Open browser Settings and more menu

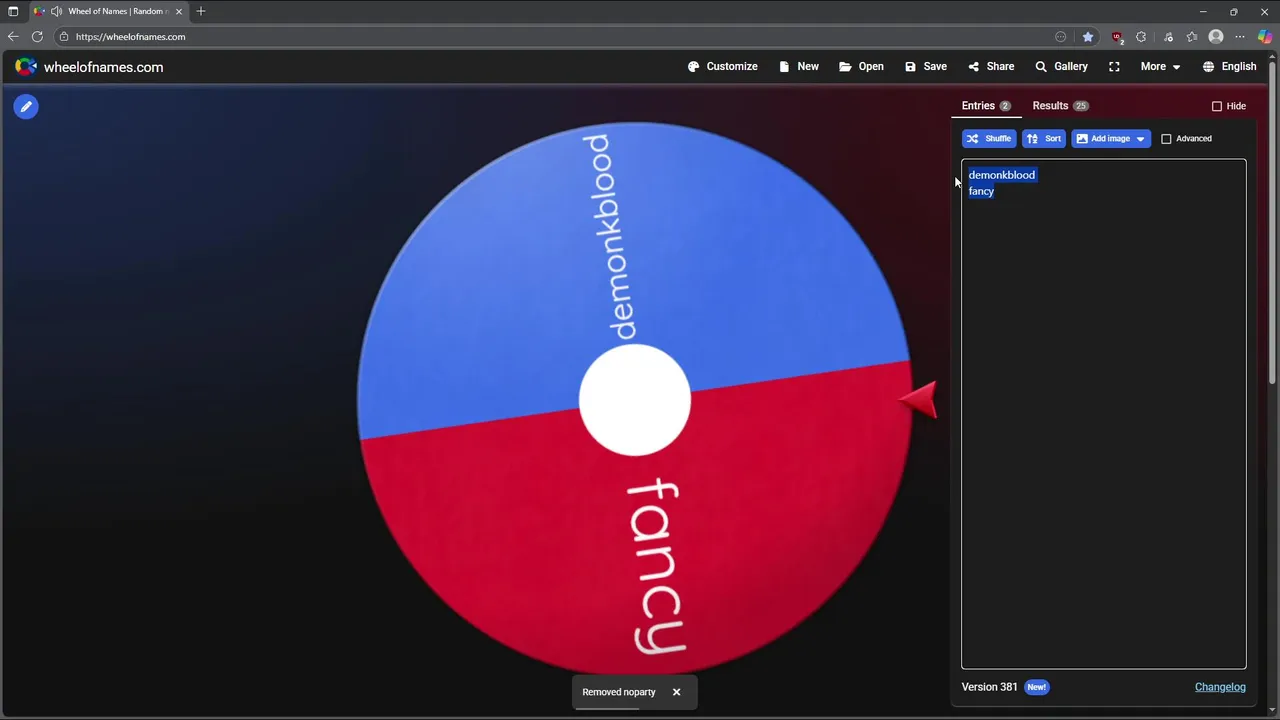pos(1240,37)
